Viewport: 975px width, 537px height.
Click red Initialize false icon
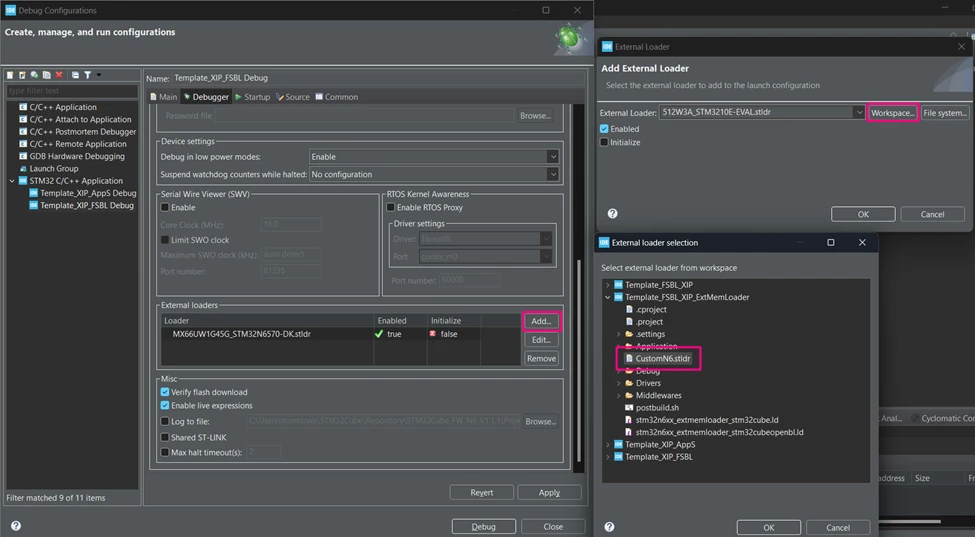point(433,334)
